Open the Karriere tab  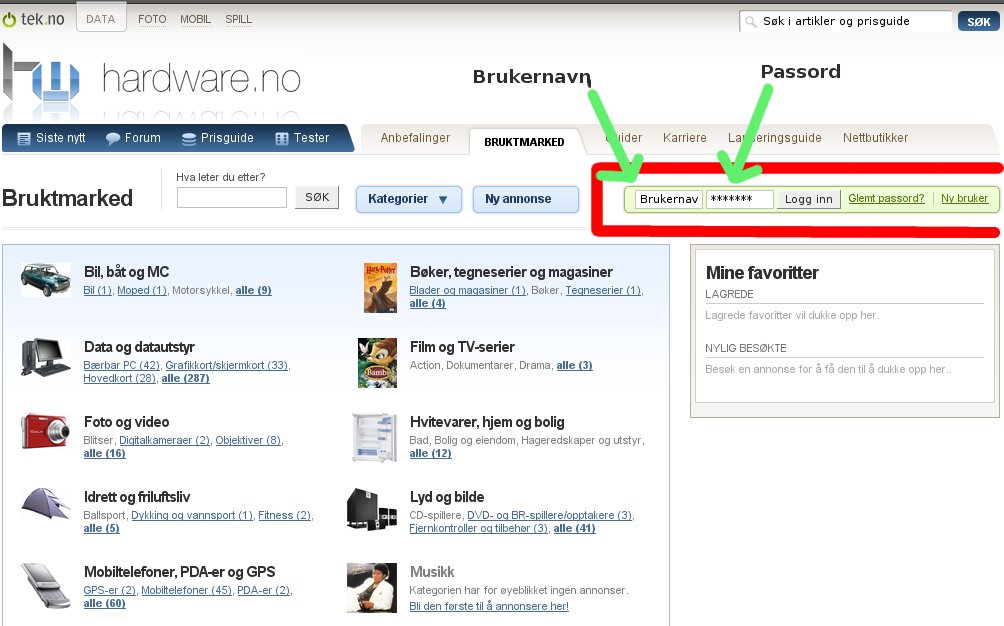click(684, 138)
